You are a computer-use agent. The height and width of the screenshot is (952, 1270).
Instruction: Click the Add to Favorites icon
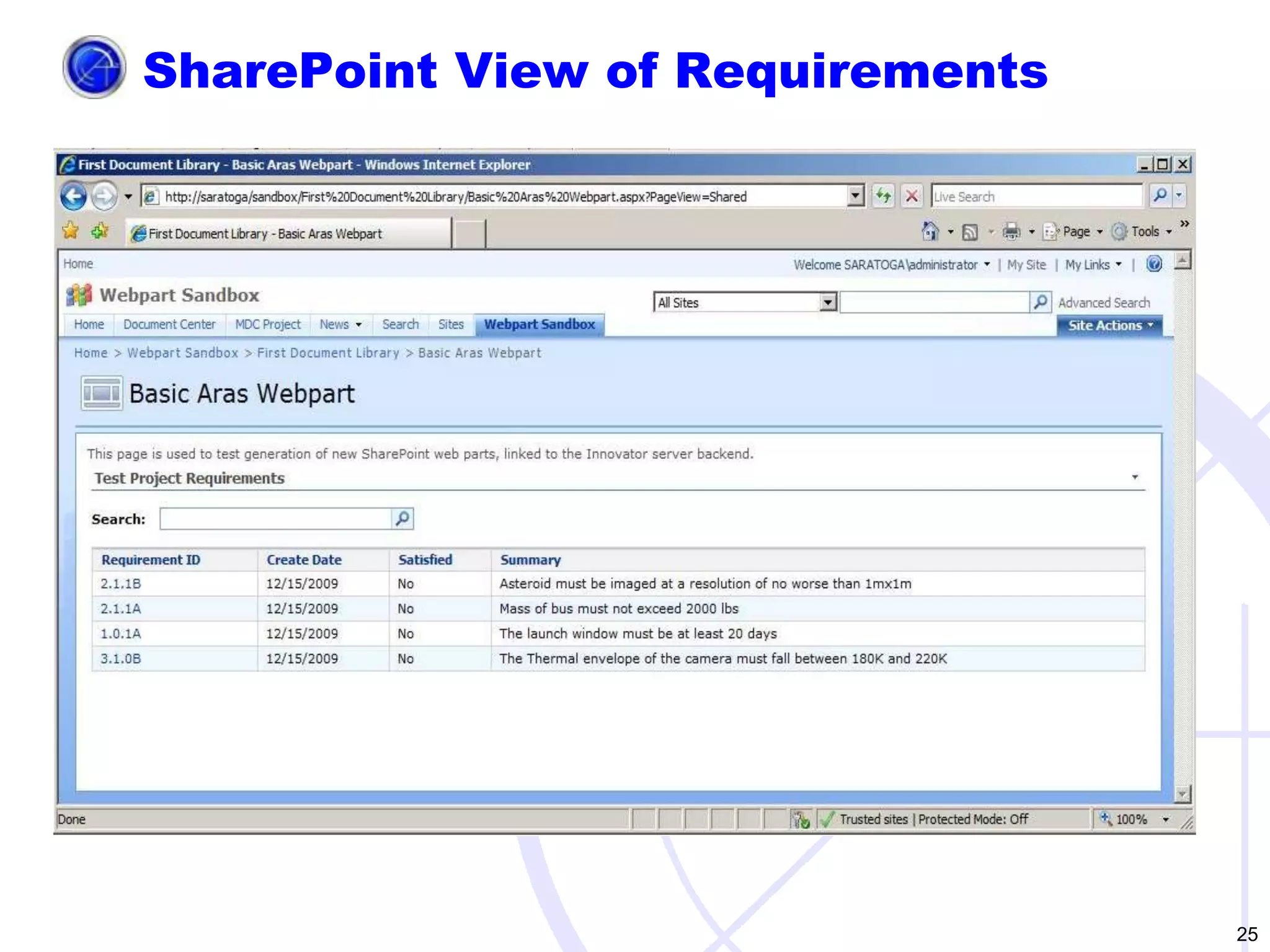[100, 231]
